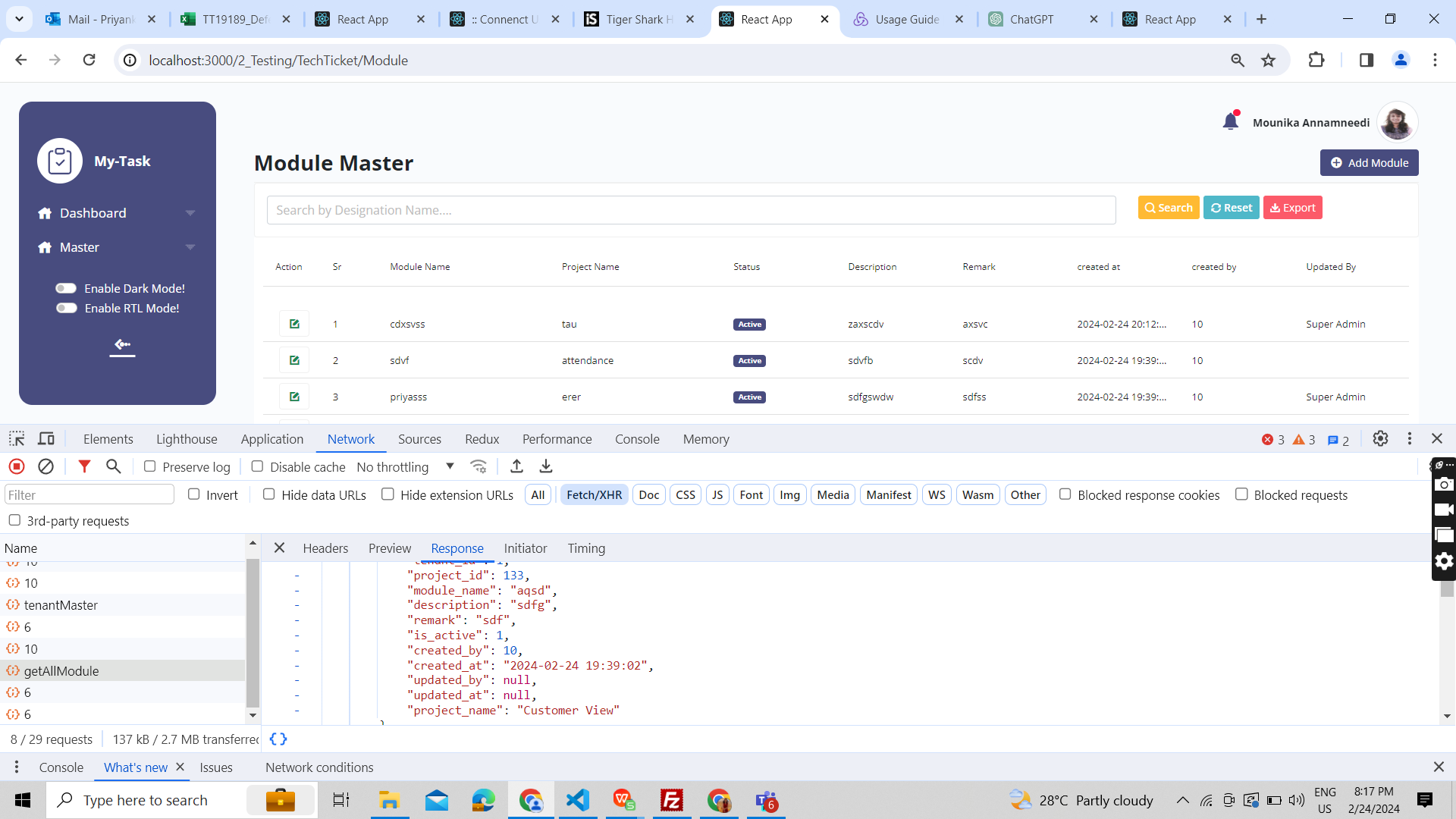Click the Reset button
Image resolution: width=1456 pixels, height=819 pixels.
(x=1231, y=208)
